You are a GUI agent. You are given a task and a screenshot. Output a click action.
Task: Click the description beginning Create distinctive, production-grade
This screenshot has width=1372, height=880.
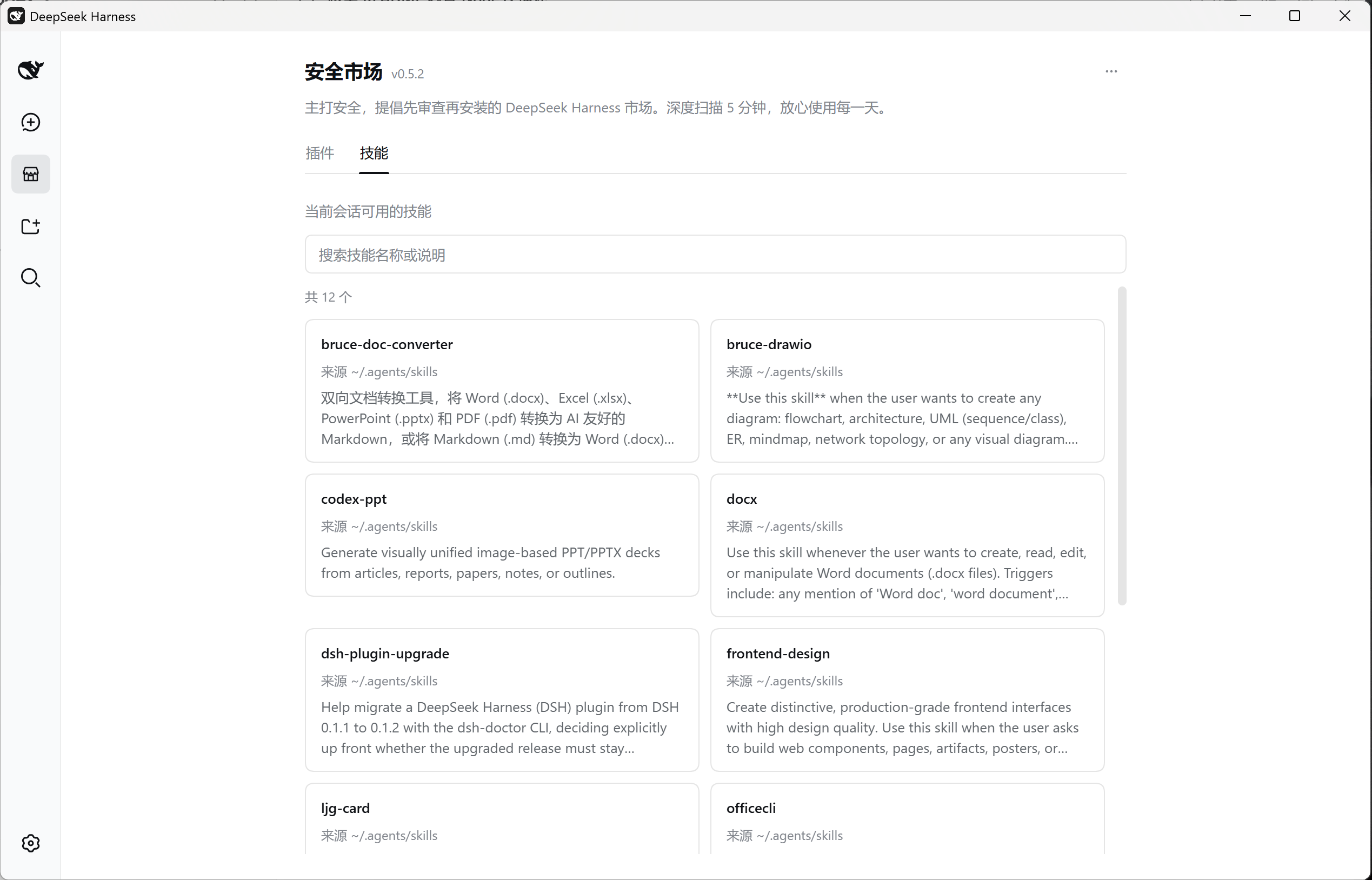[903, 728]
